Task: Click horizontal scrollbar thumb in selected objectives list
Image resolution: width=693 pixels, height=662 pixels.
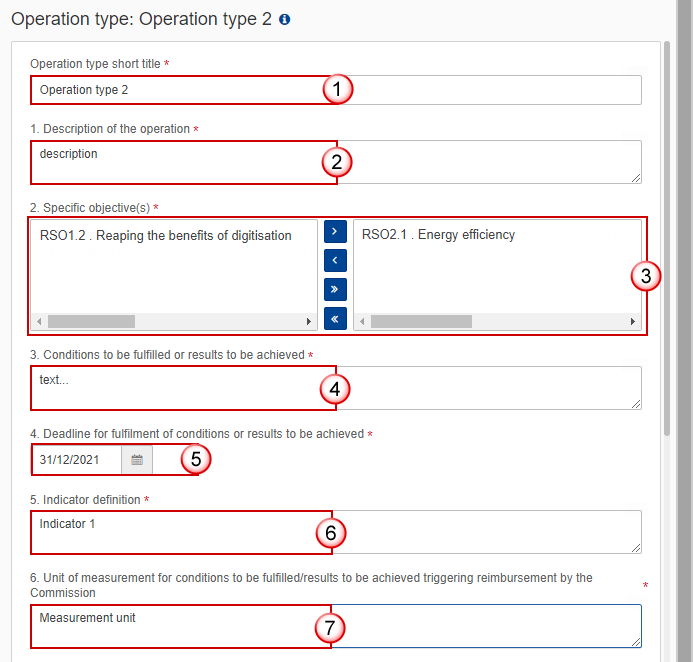Action: (421, 321)
